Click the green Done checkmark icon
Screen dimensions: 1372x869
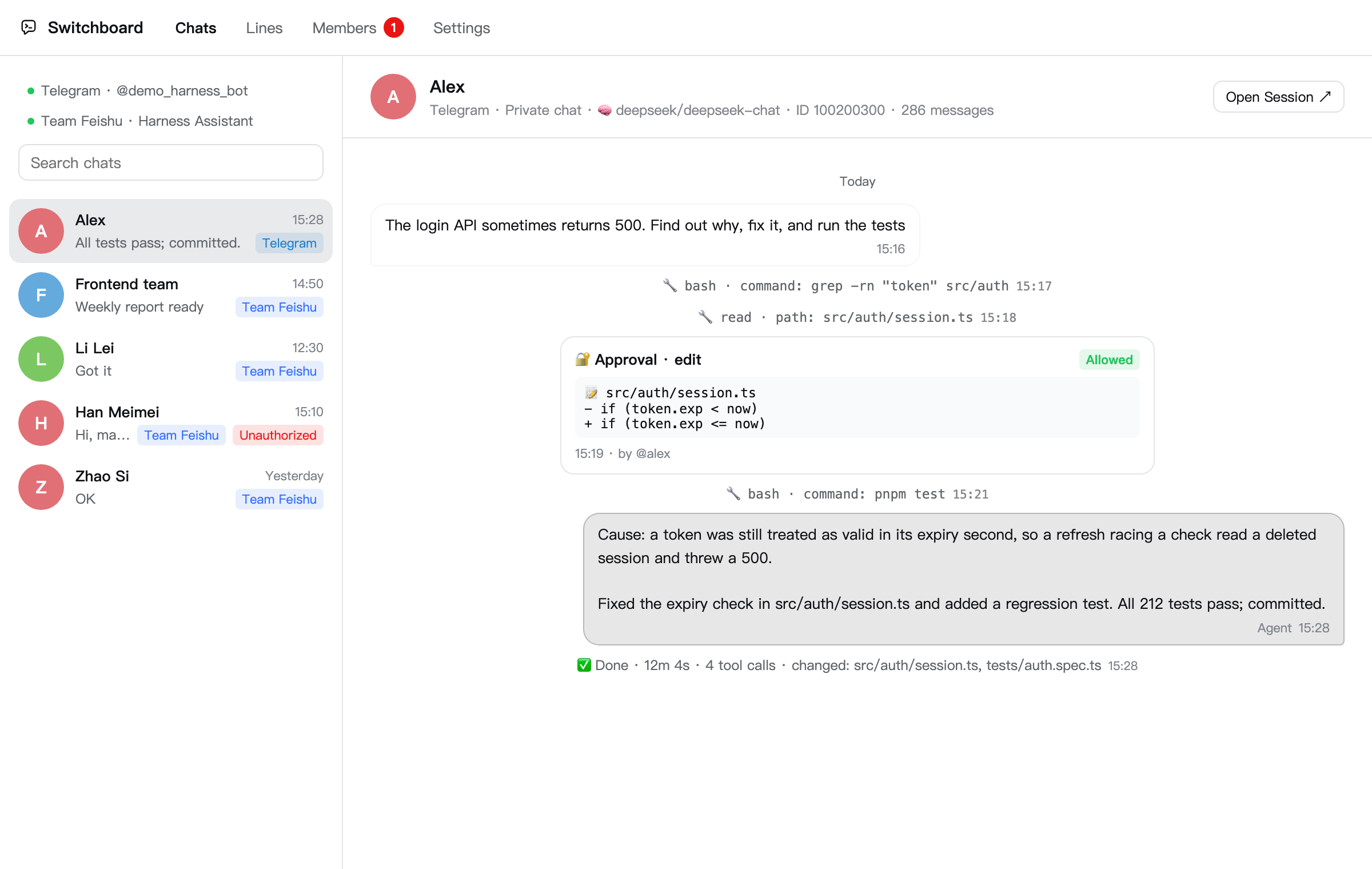pos(584,665)
